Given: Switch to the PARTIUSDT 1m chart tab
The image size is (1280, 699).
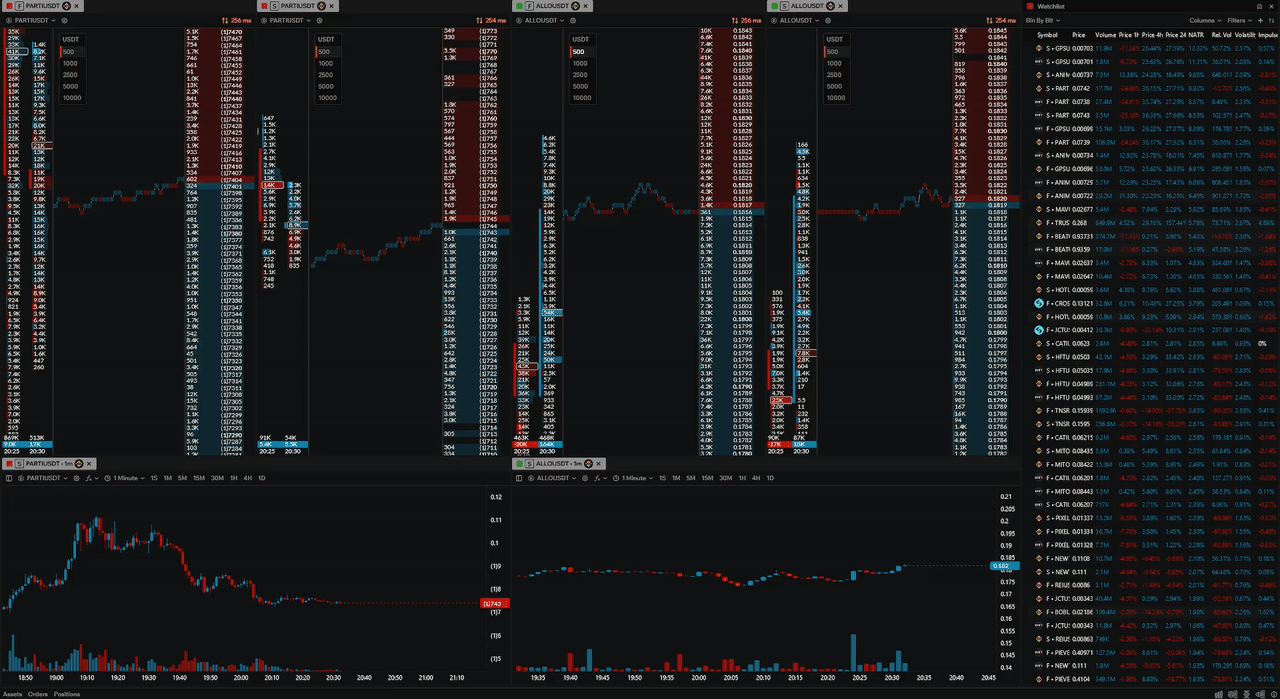Looking at the screenshot, I should 48,463.
